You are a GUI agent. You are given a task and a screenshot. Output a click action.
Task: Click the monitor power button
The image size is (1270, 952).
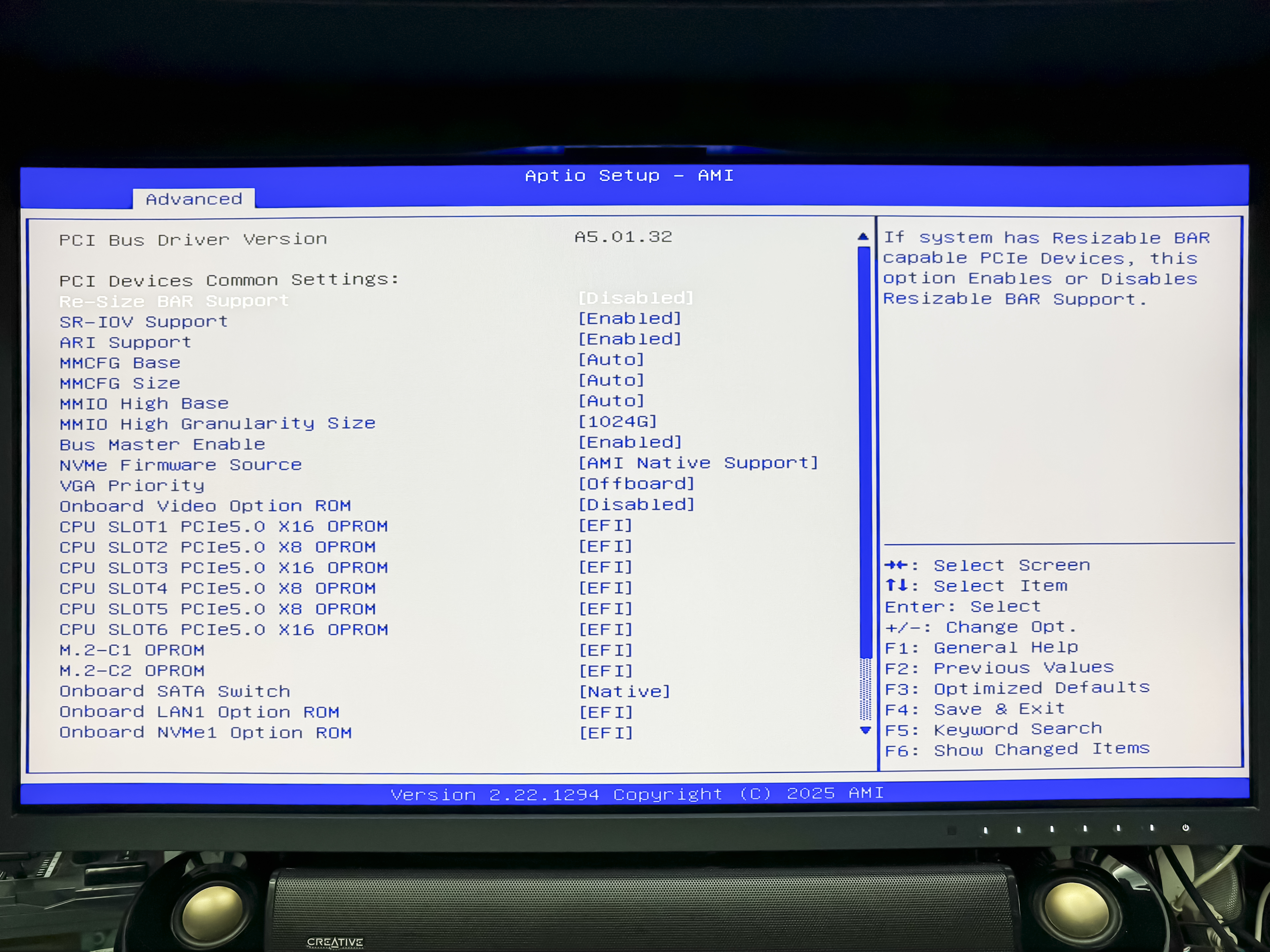click(1186, 828)
